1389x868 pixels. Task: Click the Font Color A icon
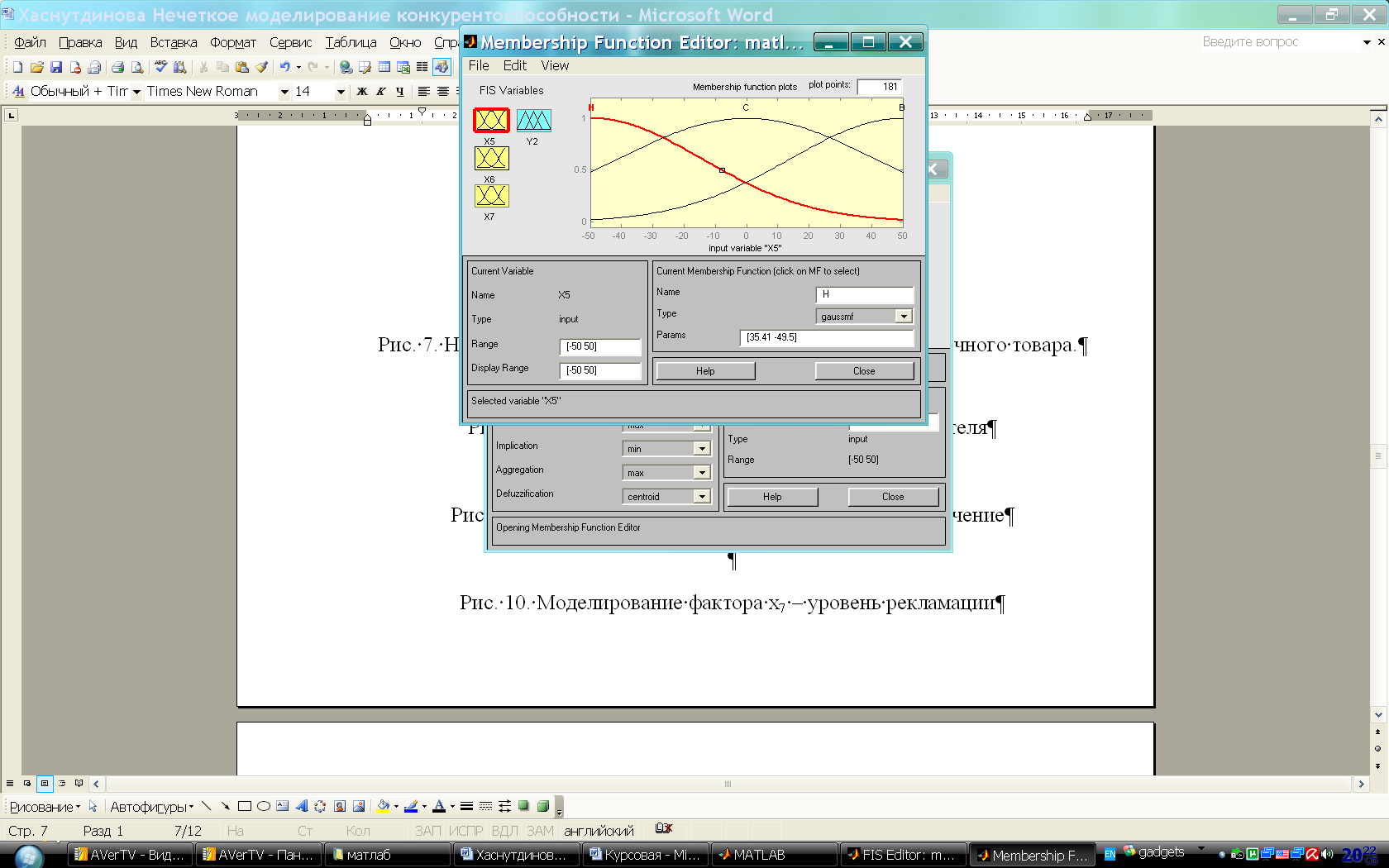tap(439, 806)
